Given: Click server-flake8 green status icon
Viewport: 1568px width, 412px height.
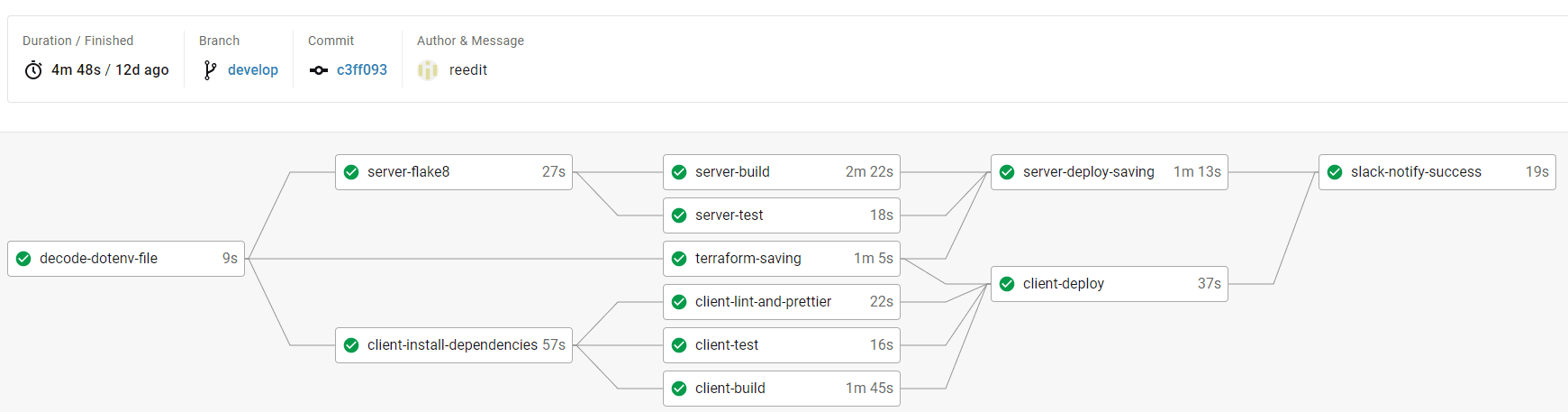Looking at the screenshot, I should point(351,172).
